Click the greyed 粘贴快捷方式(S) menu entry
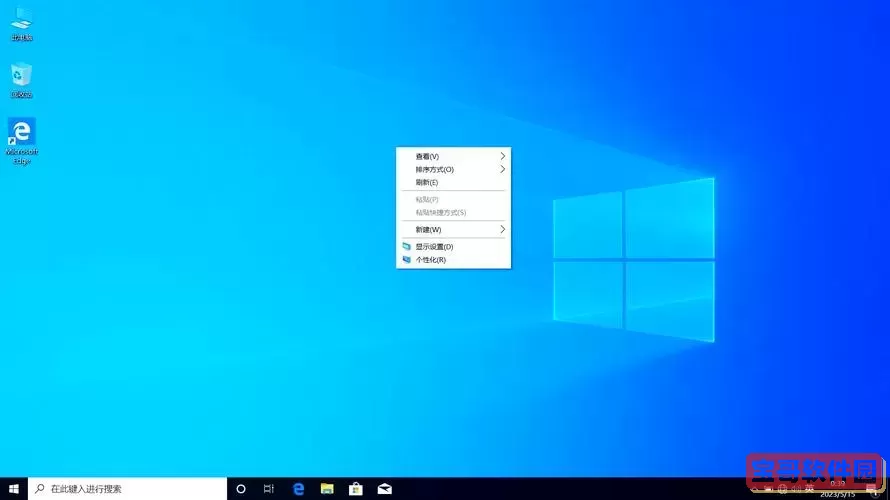 454,212
